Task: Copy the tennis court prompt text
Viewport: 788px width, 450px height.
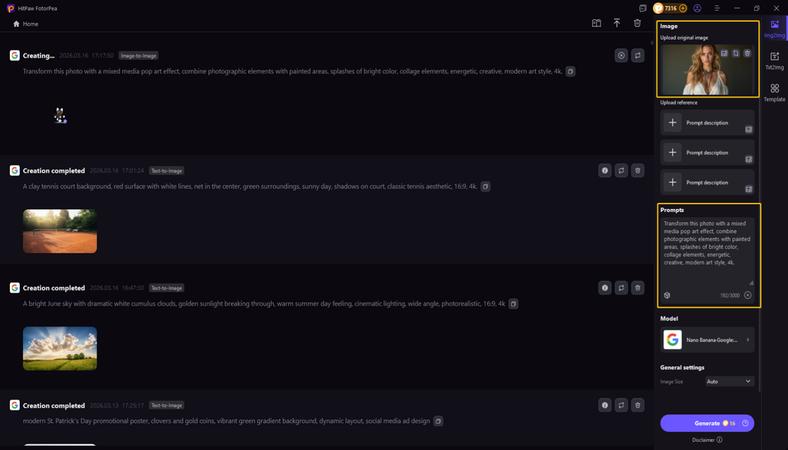Action: point(485,187)
